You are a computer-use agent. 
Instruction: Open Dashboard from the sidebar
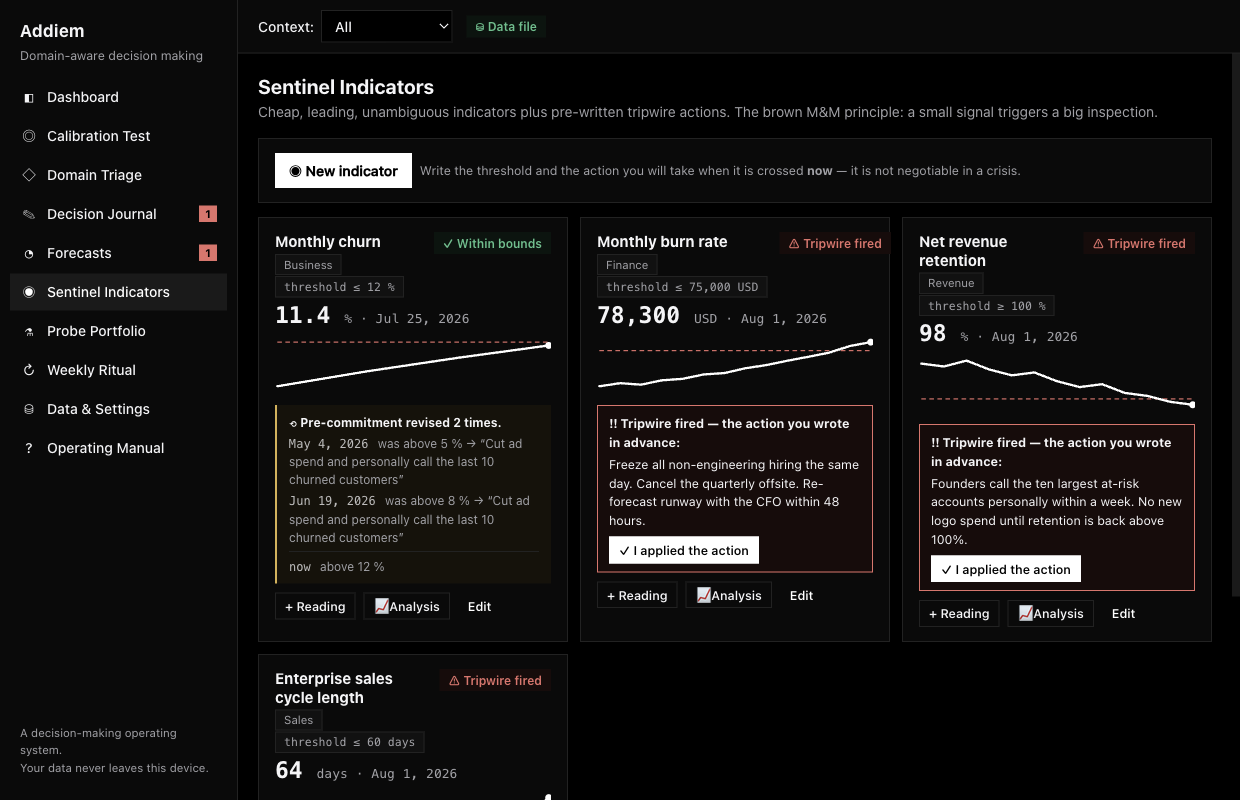[x=118, y=97]
